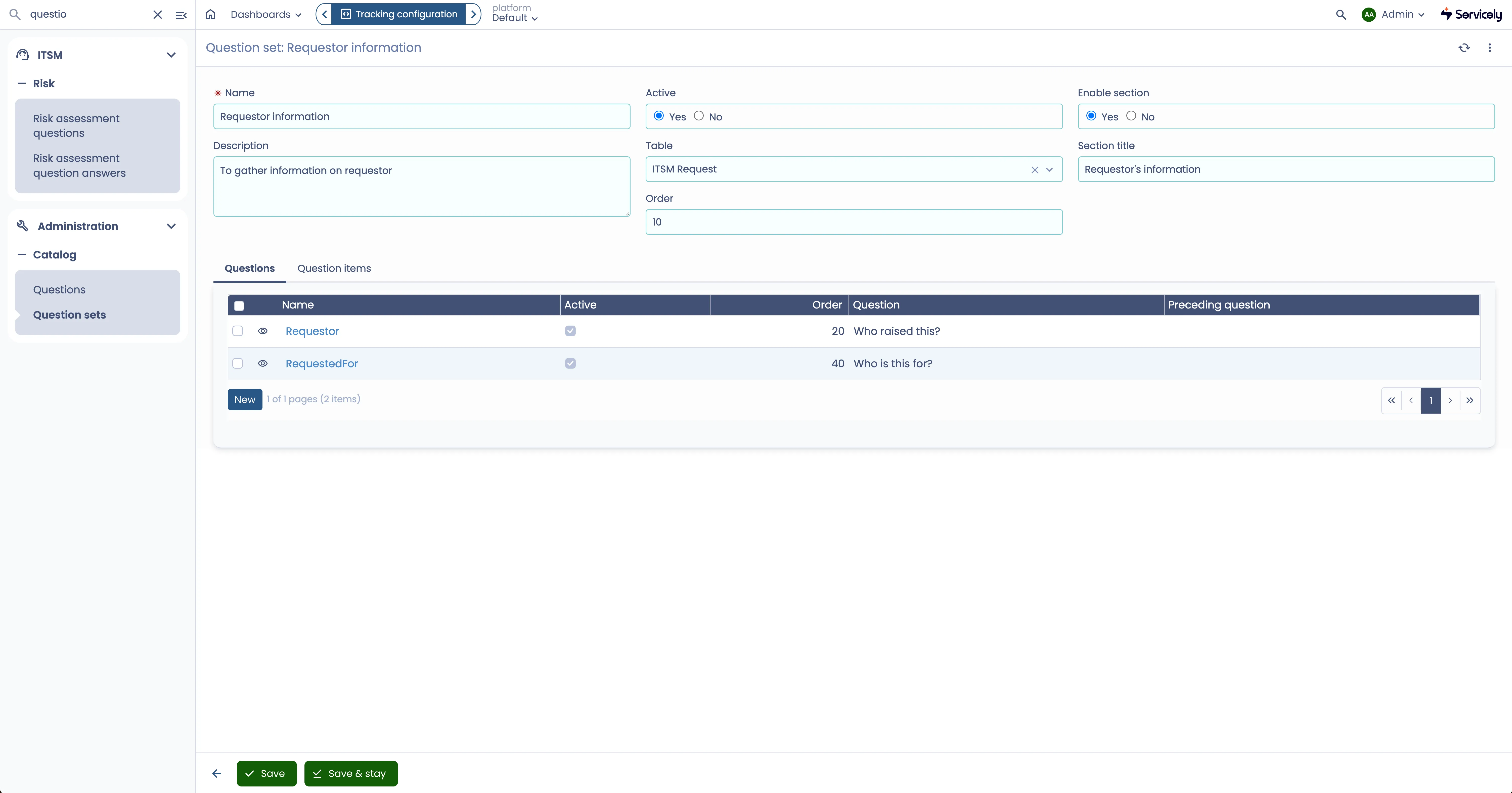Click the Servicely logo

1471,14
